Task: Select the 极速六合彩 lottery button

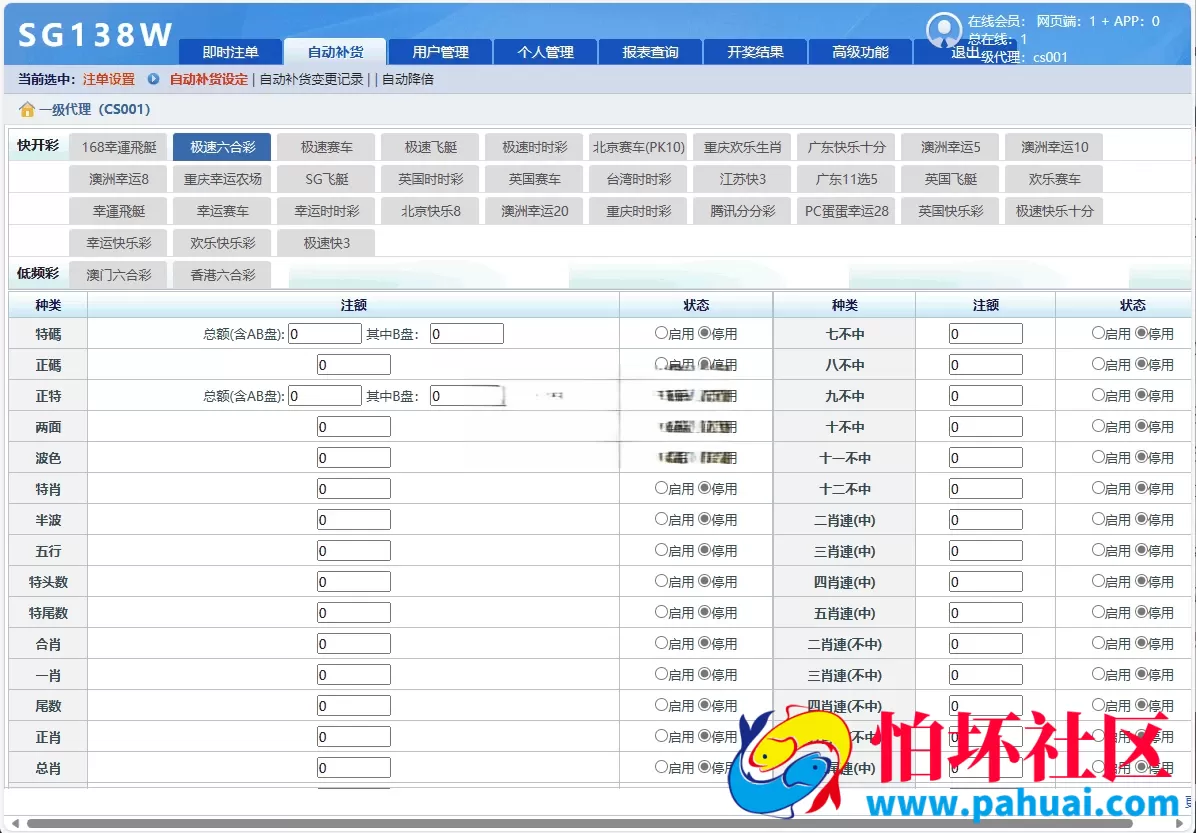Action: point(222,147)
